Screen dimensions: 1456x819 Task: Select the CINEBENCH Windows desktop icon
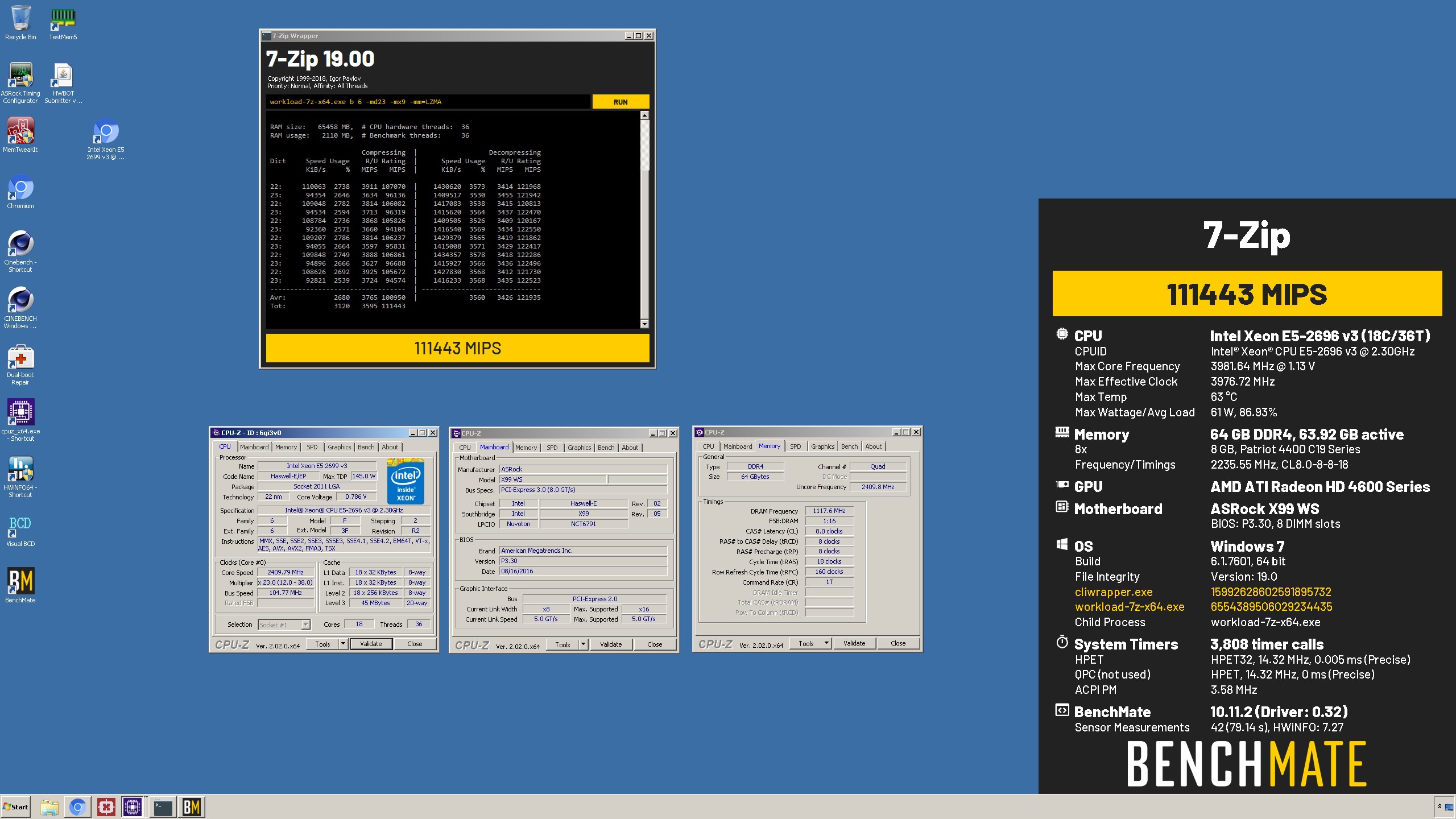[x=20, y=308]
